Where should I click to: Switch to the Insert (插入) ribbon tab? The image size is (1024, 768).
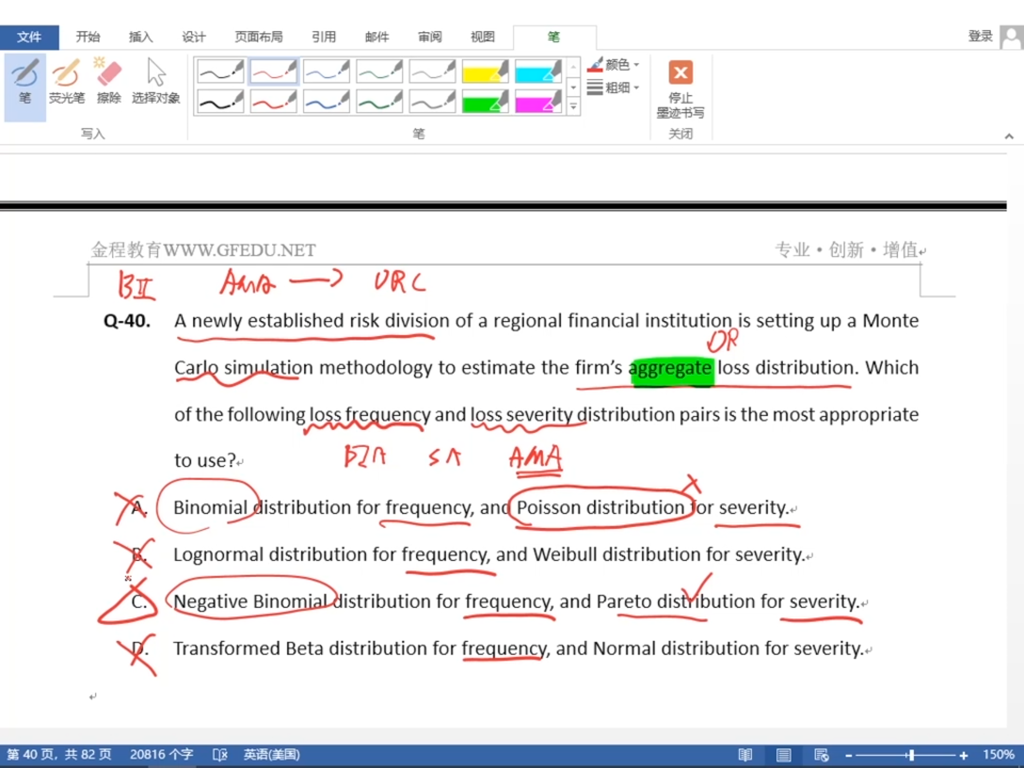141,37
